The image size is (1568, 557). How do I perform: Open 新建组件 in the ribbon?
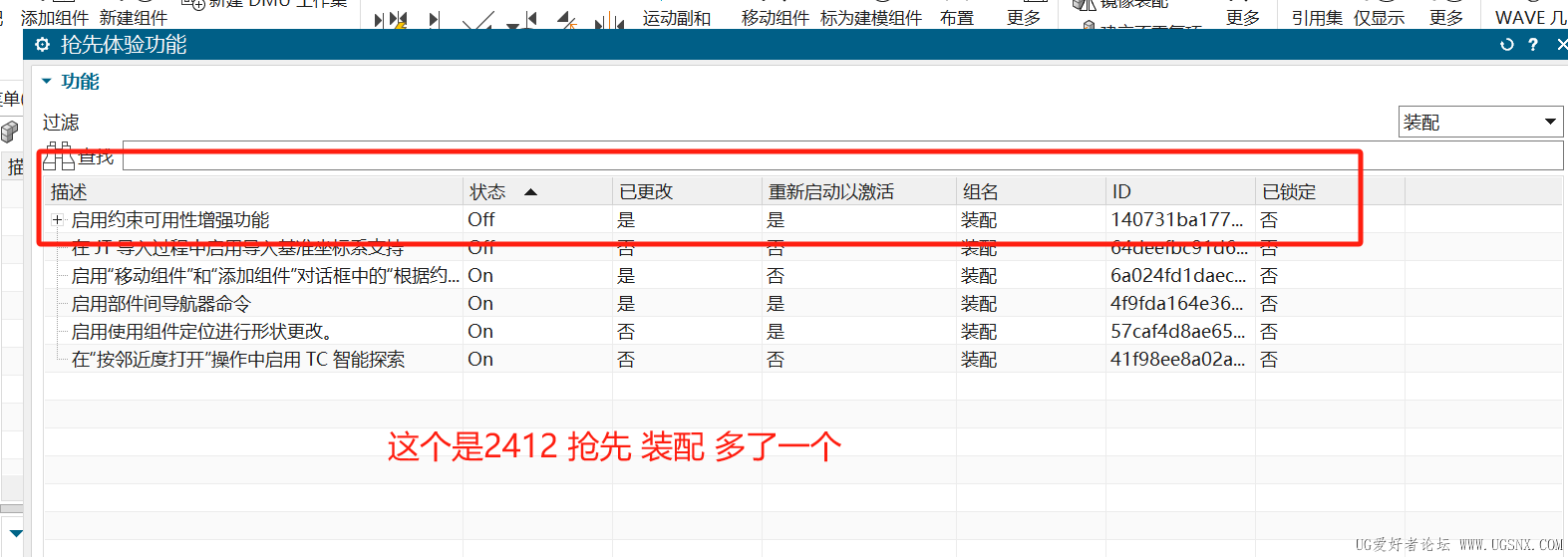click(x=134, y=18)
